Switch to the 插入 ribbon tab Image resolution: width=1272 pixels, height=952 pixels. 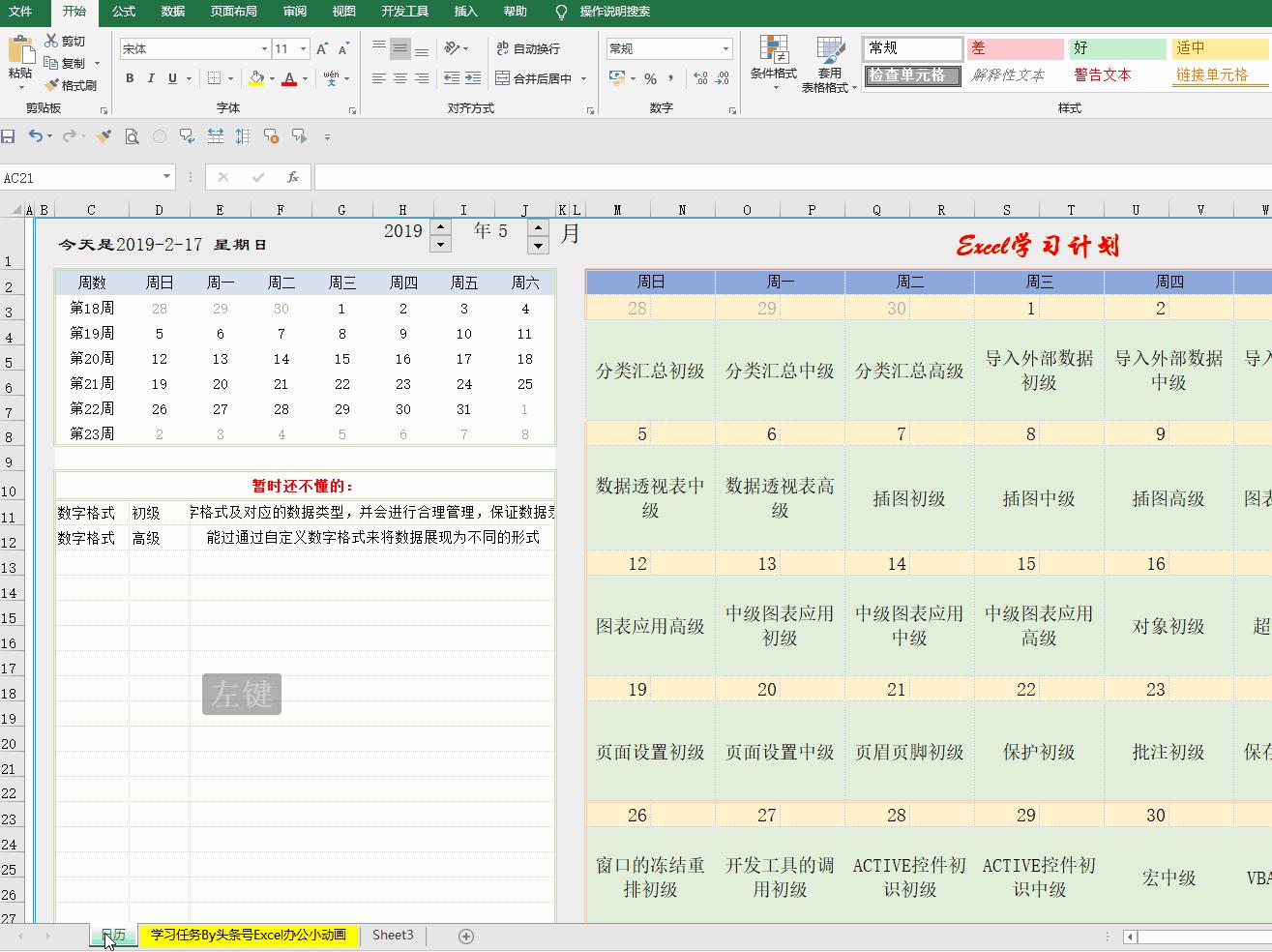(x=464, y=12)
